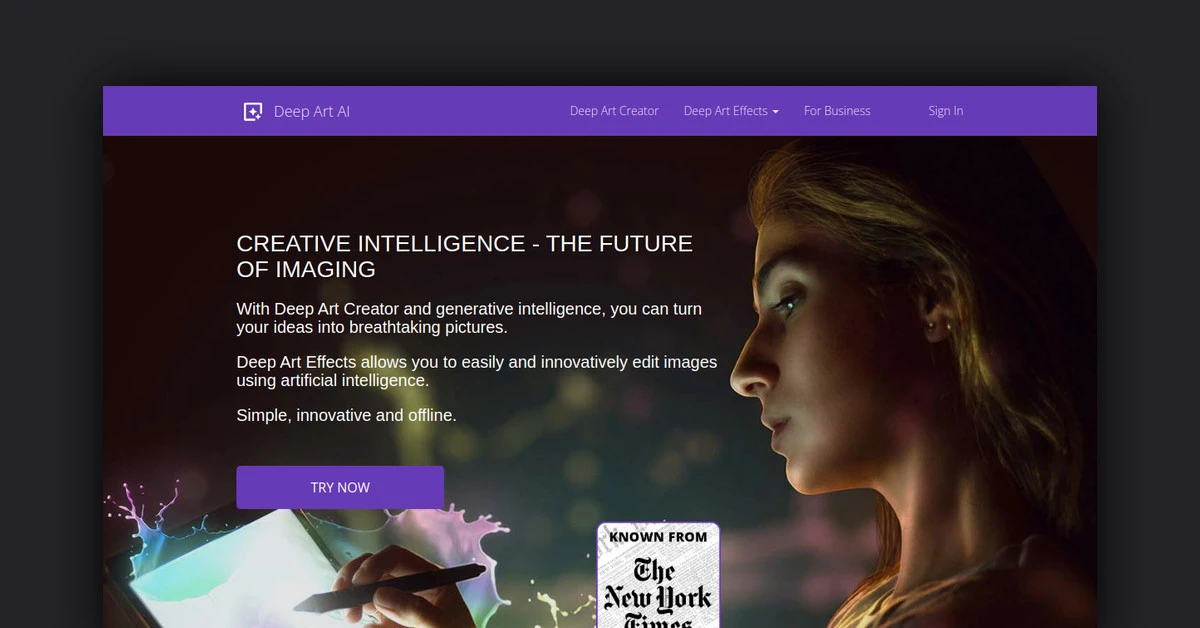
Task: Go to the For Business page
Action: point(837,111)
